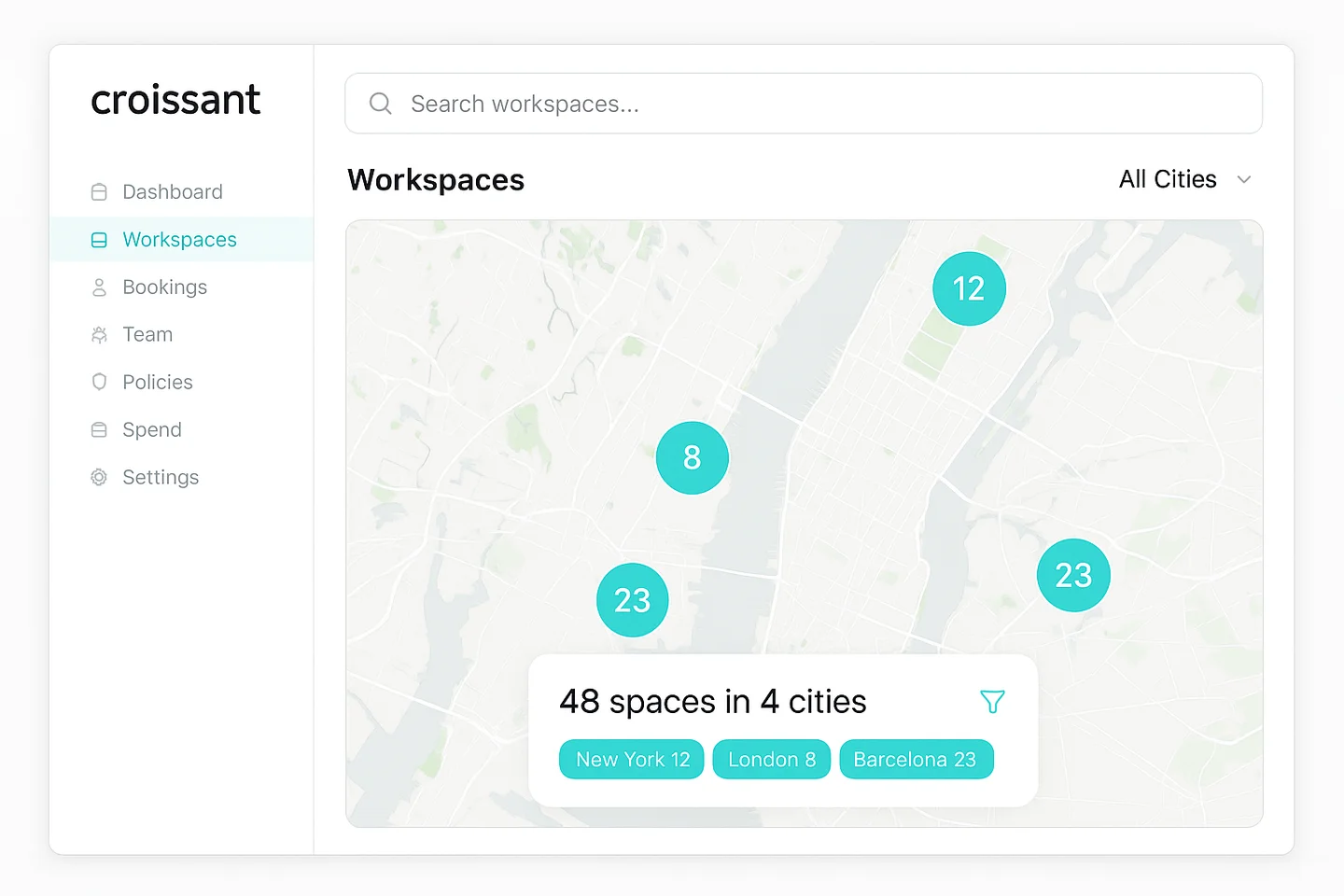Click the Settings gear icon
Screen dimensions: 1344x896
click(99, 477)
